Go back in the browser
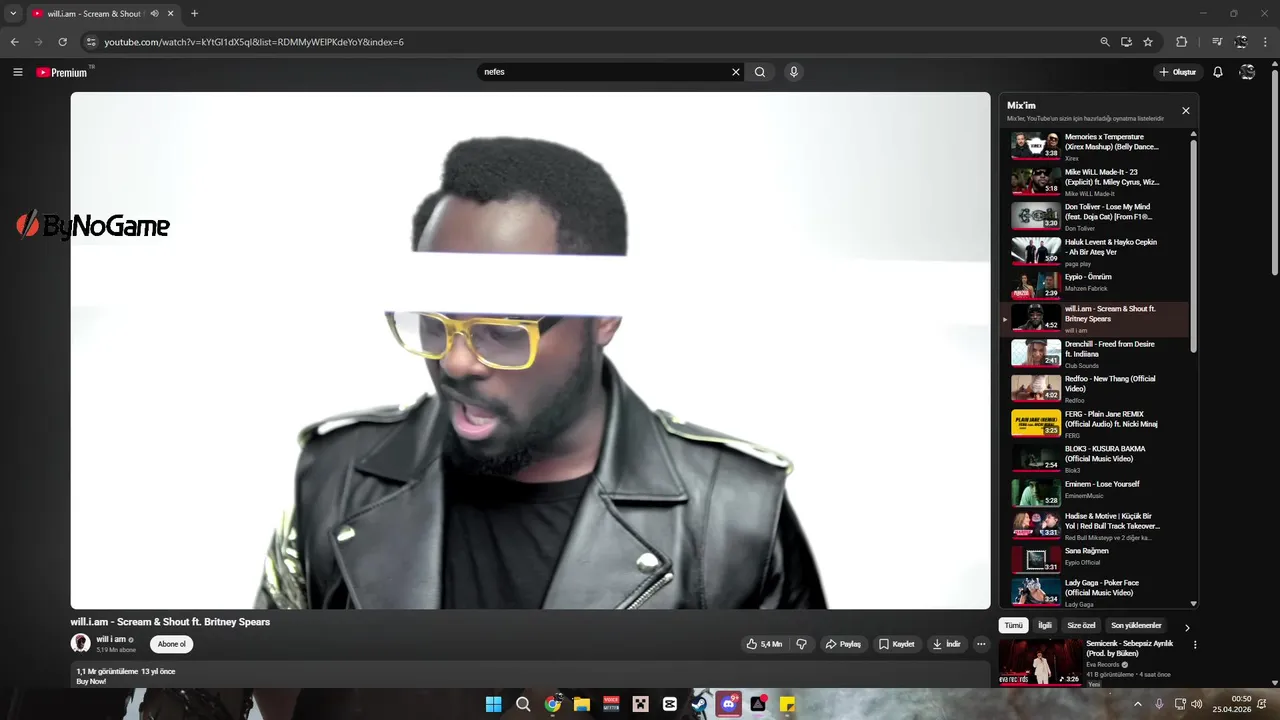 (x=15, y=42)
